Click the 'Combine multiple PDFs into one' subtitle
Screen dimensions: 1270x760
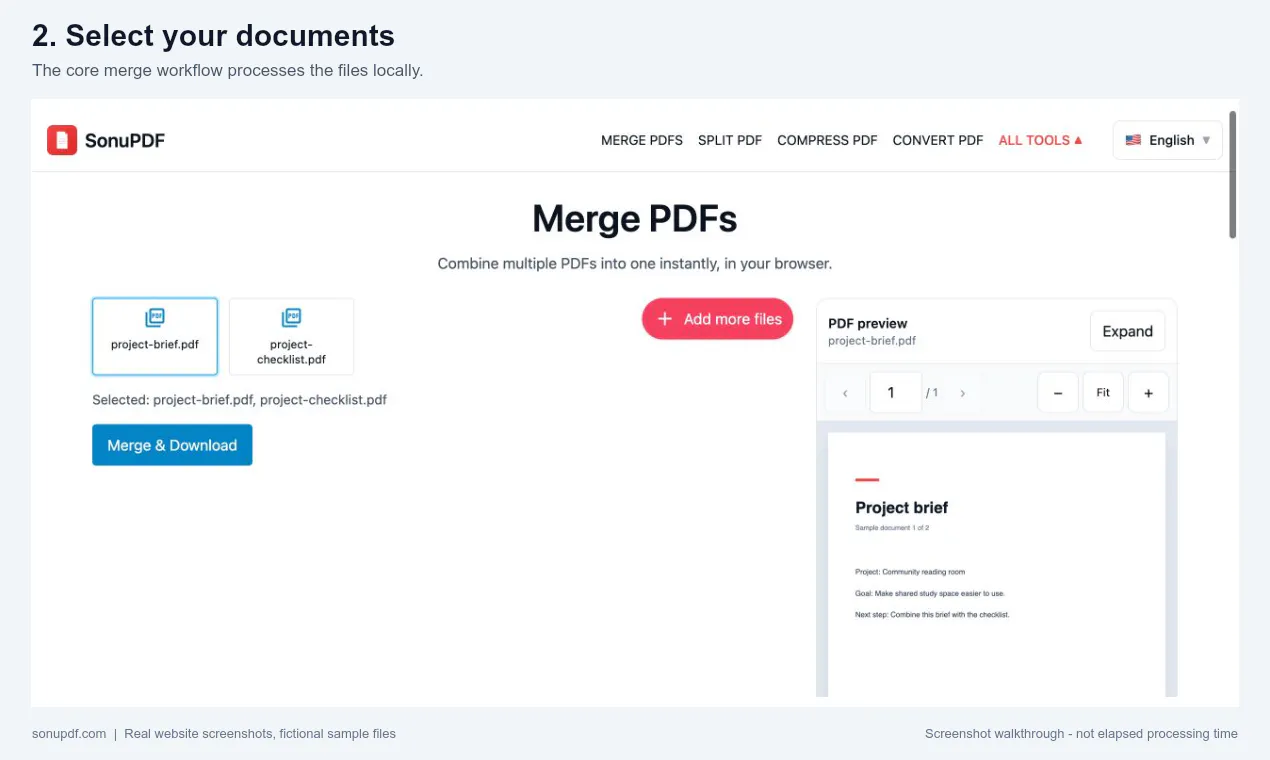click(x=635, y=264)
